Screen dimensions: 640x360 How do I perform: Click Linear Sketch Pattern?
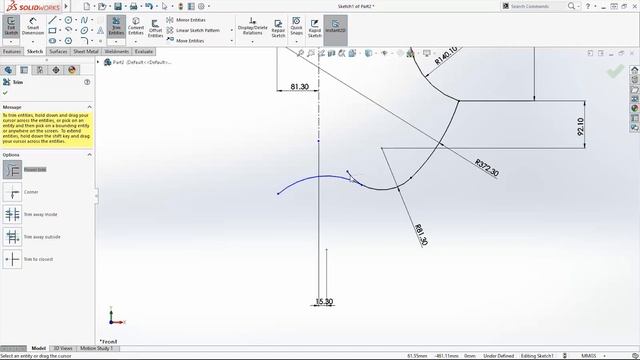(193, 31)
